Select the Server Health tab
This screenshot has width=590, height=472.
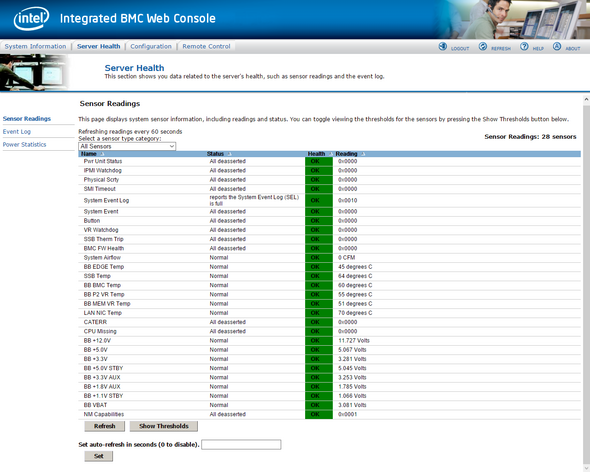click(x=99, y=46)
